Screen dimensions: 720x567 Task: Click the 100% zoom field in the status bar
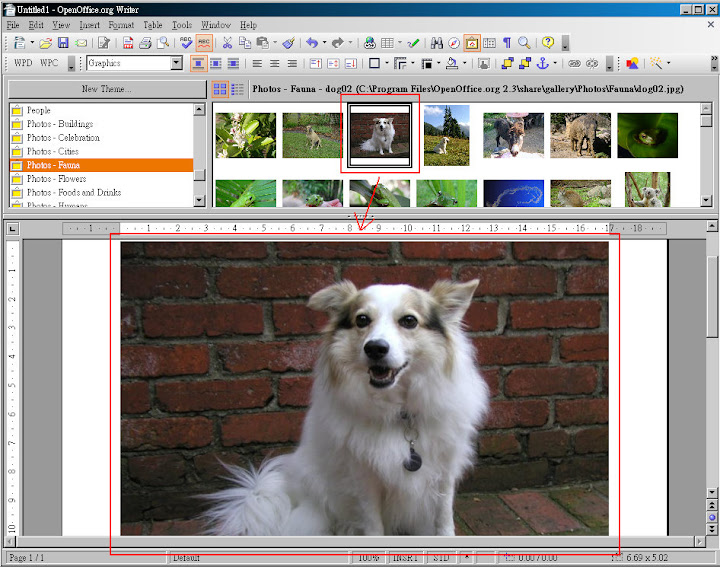[x=369, y=558]
